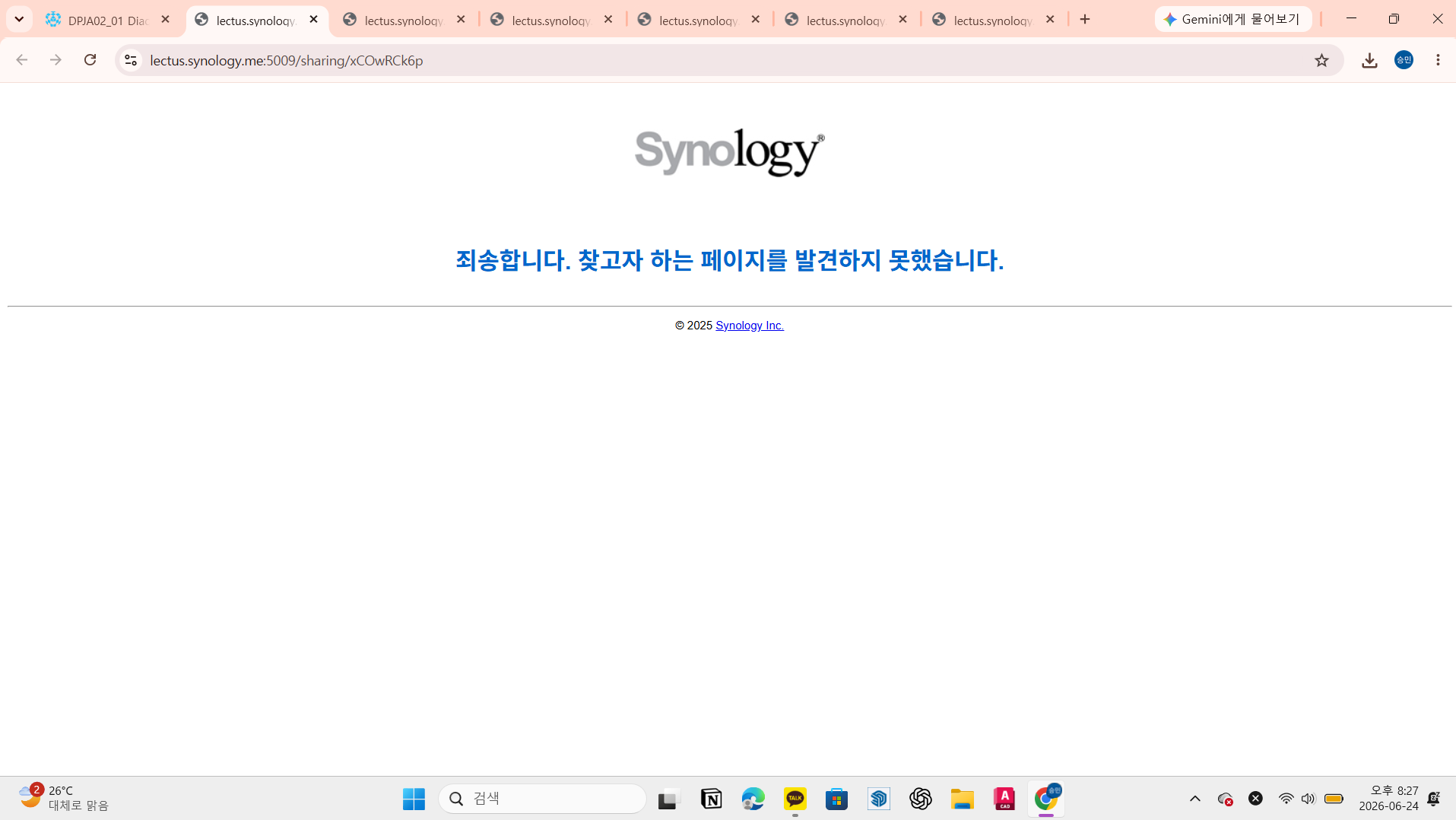
Task: Click the taskbar 검색 search box
Action: coord(542,799)
